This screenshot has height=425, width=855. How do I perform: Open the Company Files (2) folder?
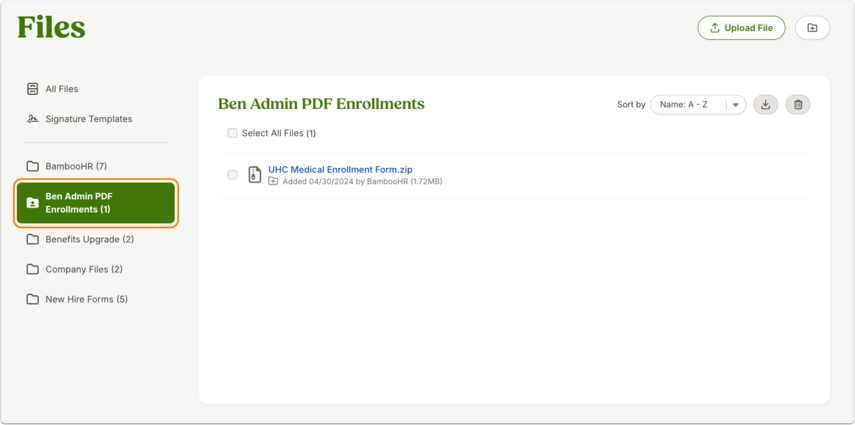75,270
